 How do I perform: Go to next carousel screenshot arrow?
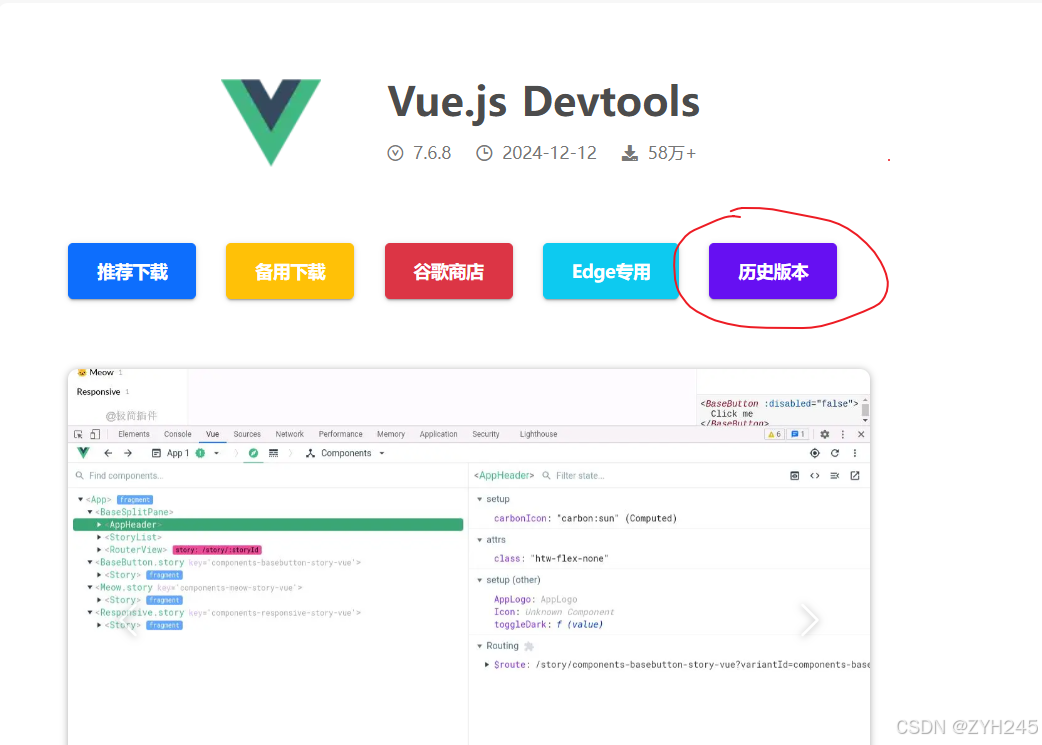809,620
